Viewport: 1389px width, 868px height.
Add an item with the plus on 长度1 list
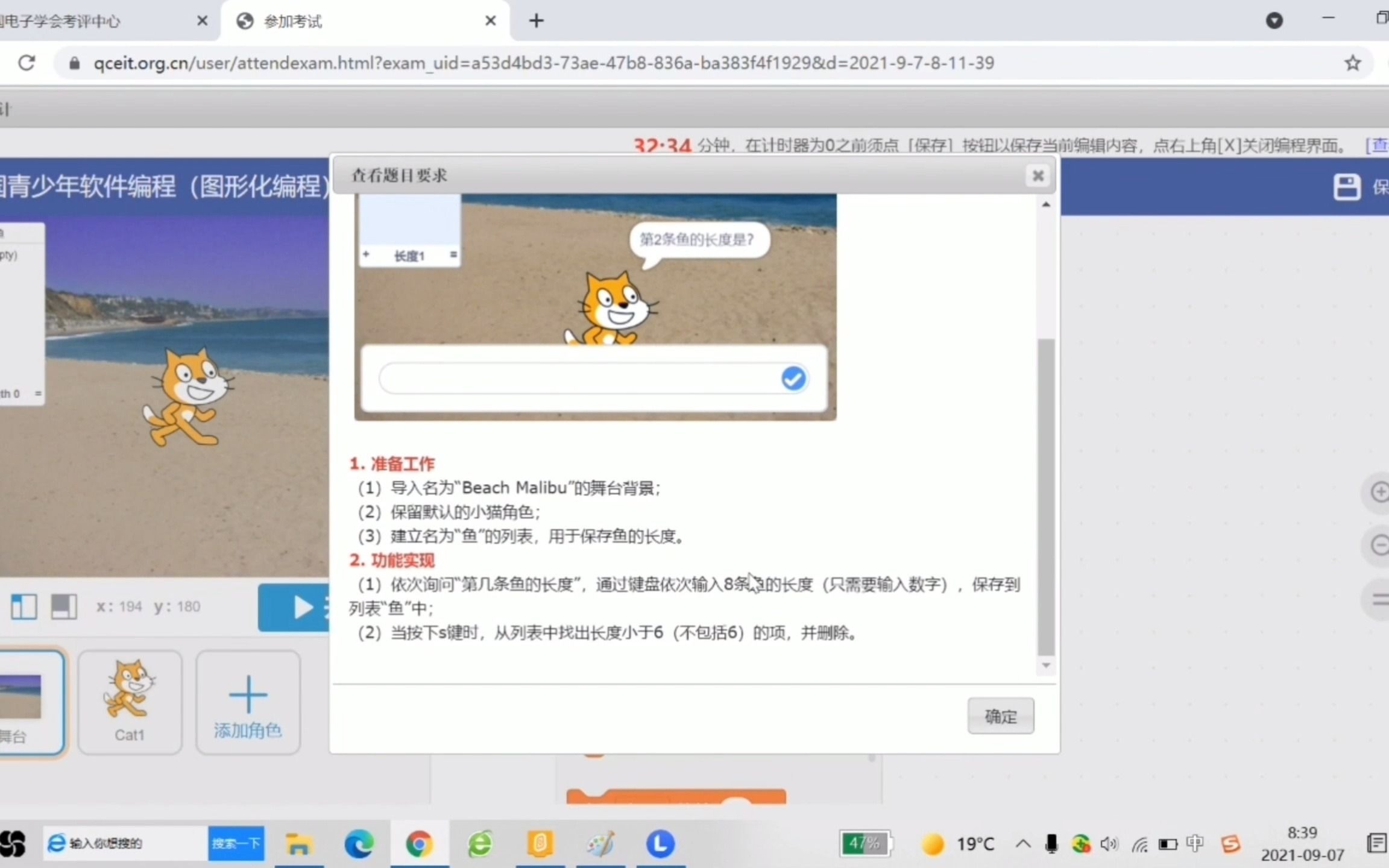(366, 254)
